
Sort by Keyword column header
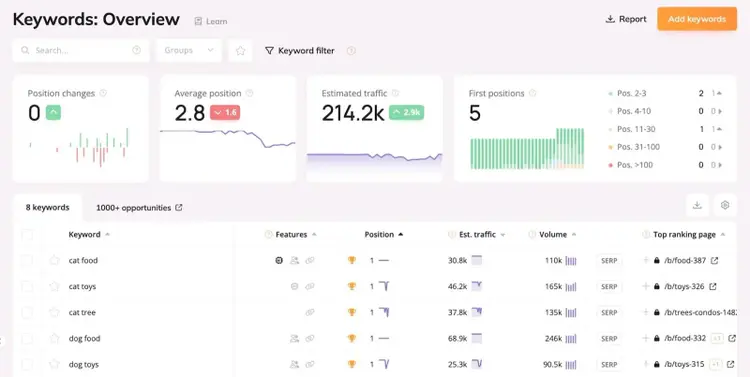pos(89,234)
